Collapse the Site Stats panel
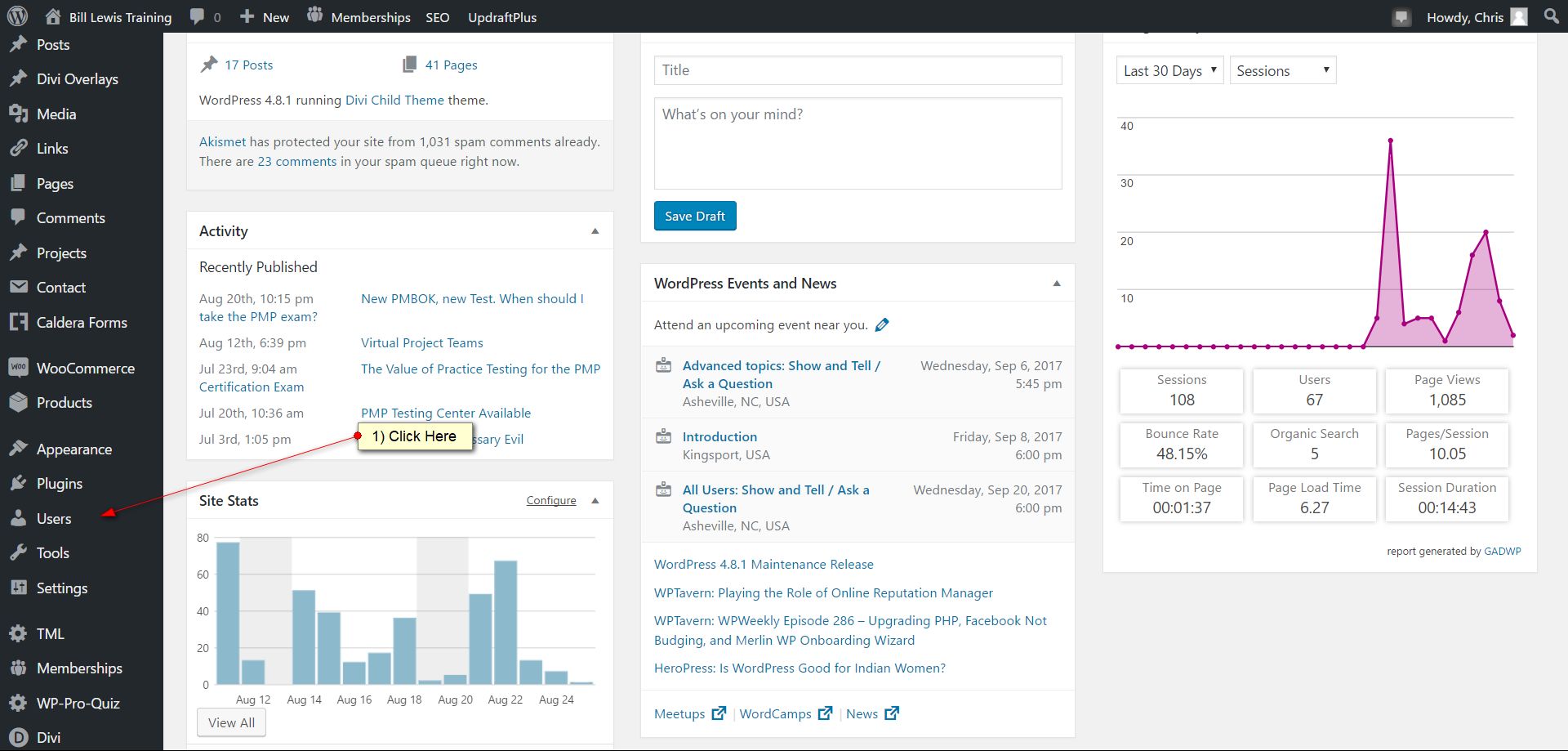 point(595,501)
